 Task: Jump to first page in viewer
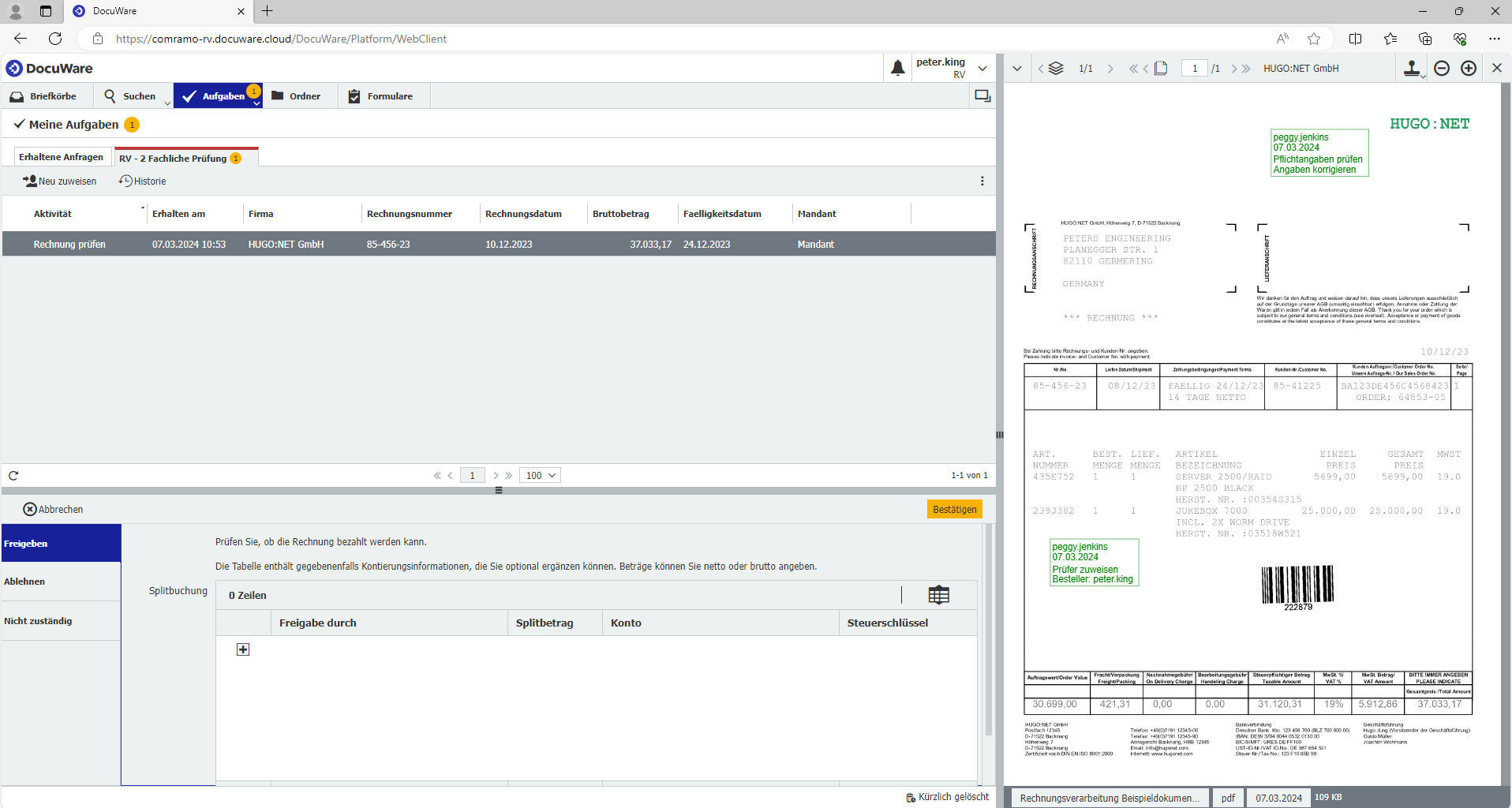(x=1133, y=69)
